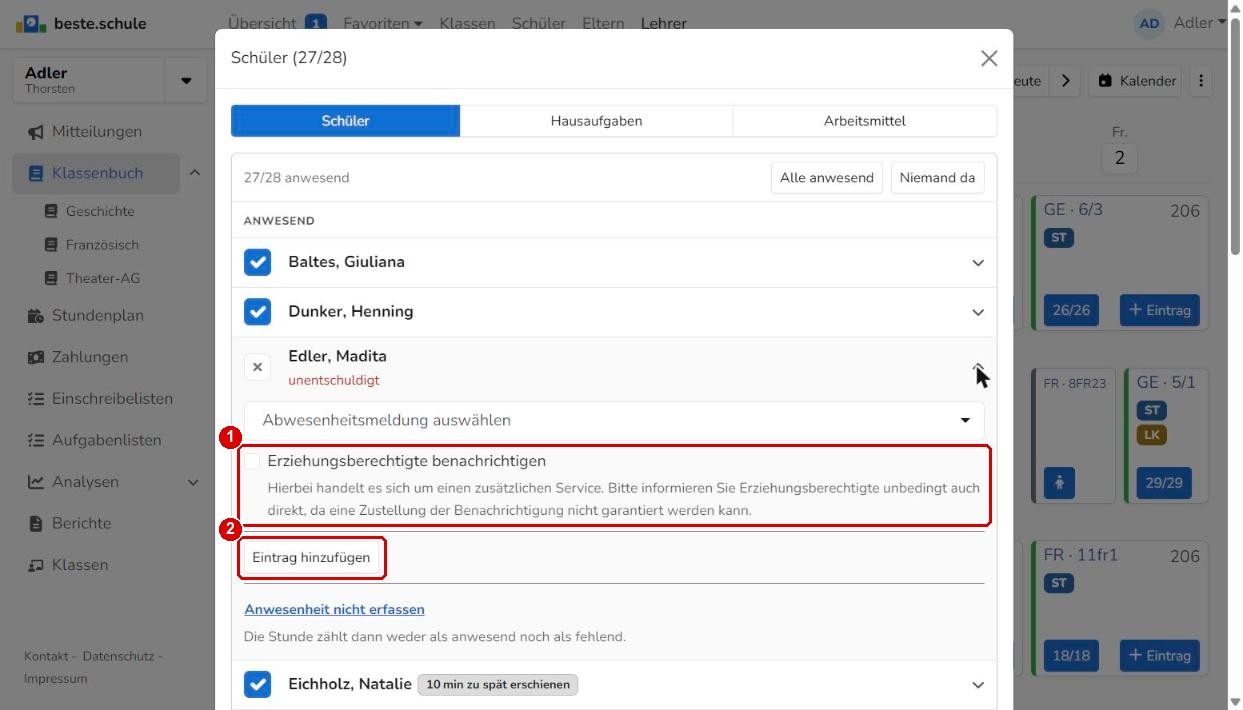Open the Abwesenheitsmeldung auswählen dropdown

click(x=614, y=420)
